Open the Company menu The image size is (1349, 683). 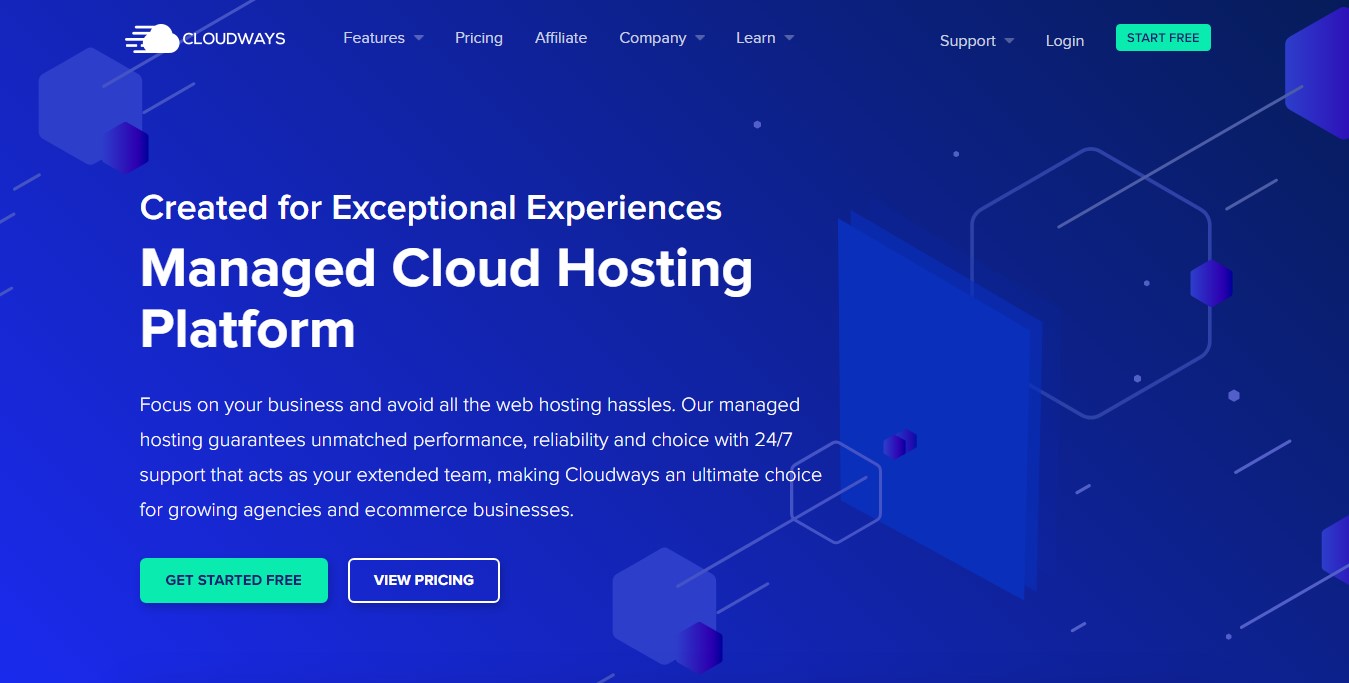653,38
